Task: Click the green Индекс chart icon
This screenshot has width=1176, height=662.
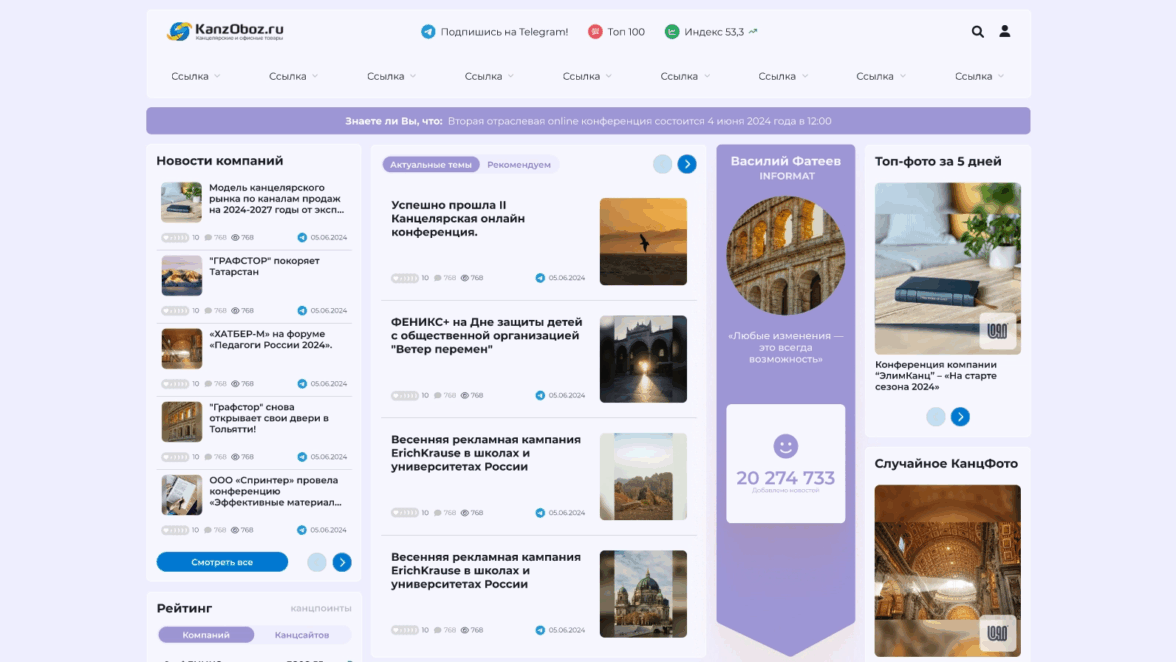Action: 672,32
